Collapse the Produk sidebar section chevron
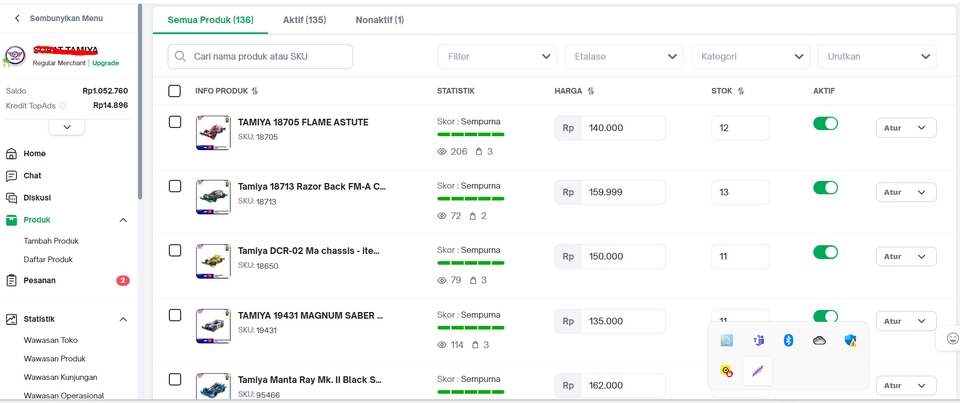 point(123,220)
